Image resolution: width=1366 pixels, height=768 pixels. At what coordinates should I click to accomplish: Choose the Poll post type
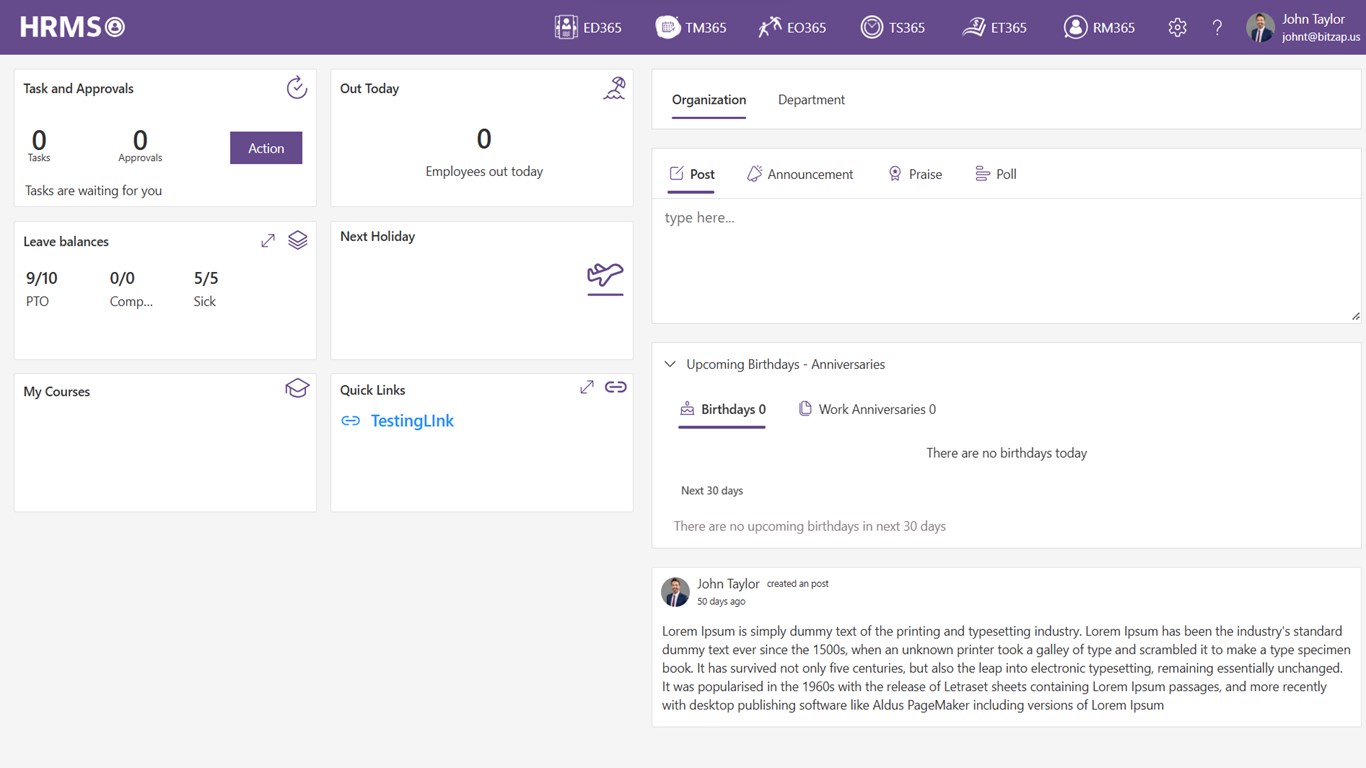point(996,174)
